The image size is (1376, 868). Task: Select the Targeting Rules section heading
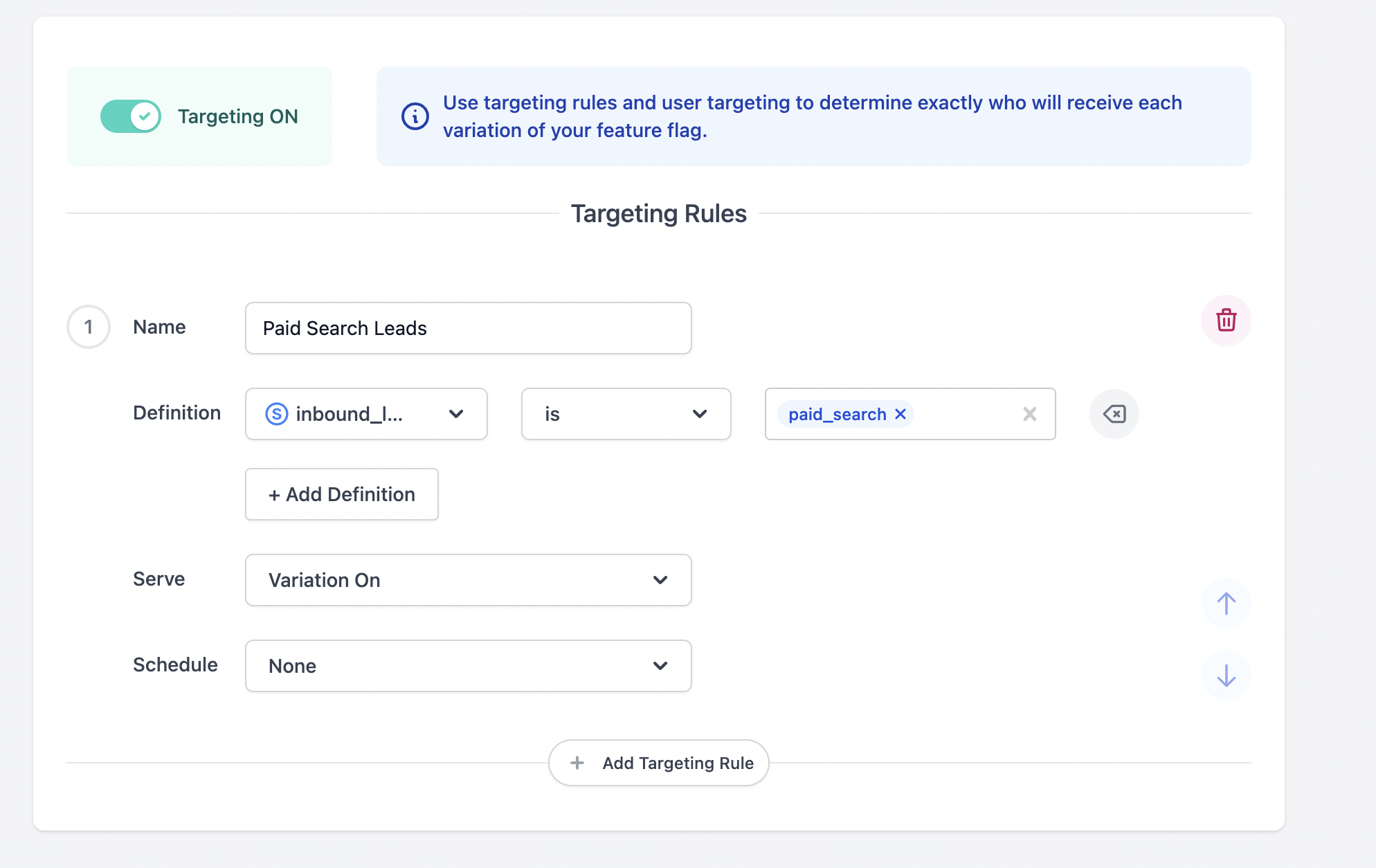pos(658,213)
